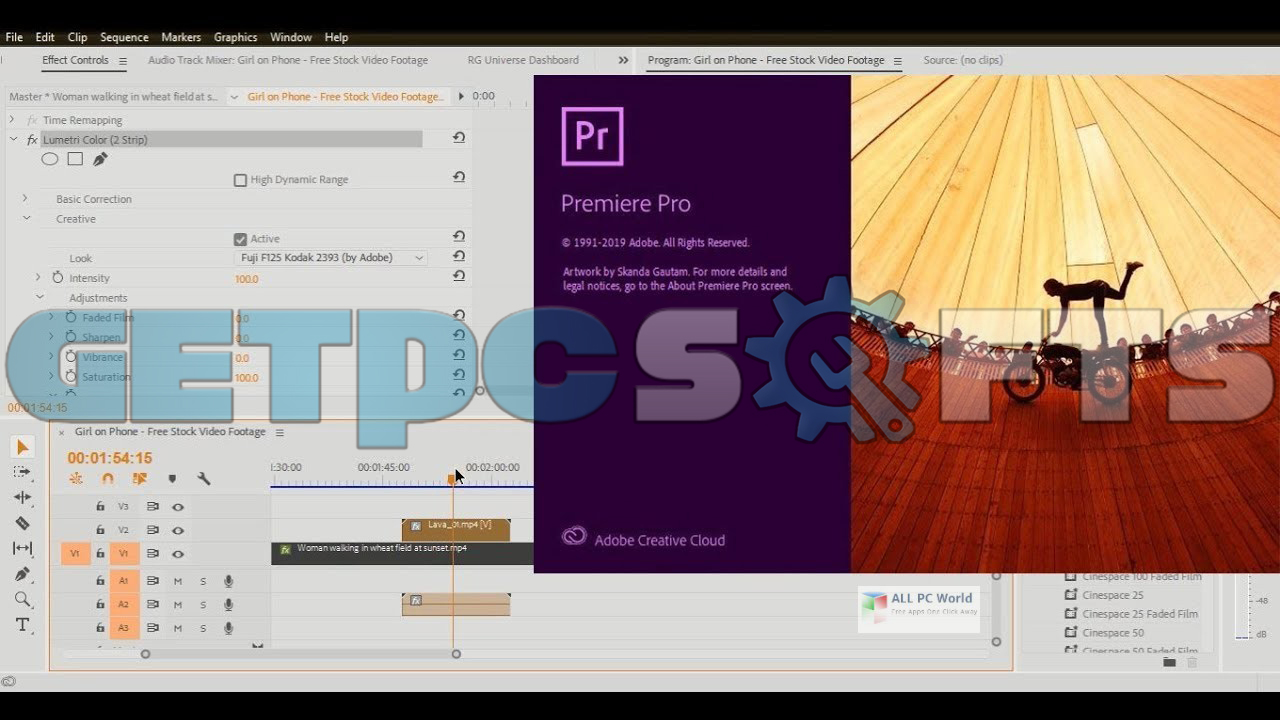Viewport: 1280px width, 720px height.
Task: Toggle Linked Selection in timeline
Action: (x=140, y=479)
